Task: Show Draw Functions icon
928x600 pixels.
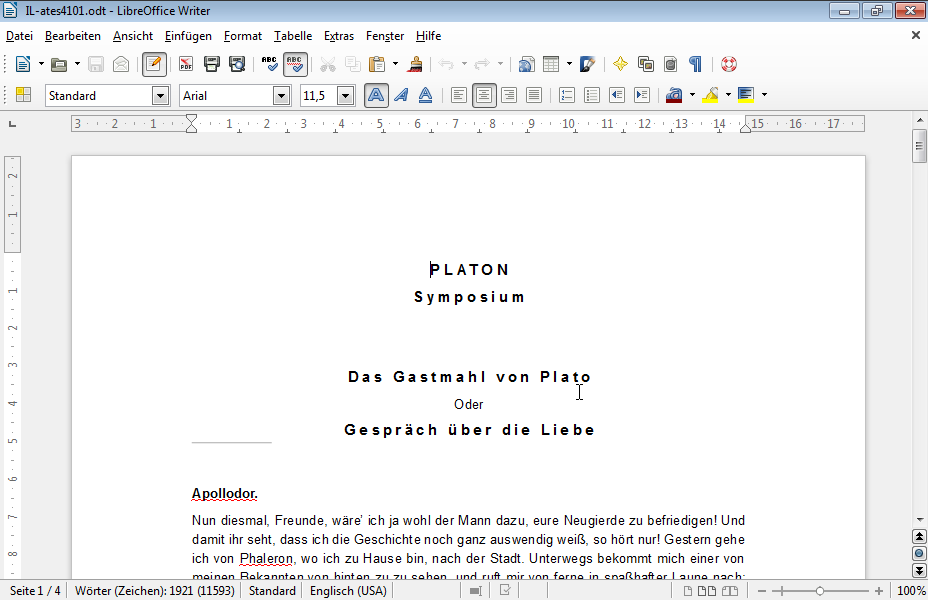Action: pyautogui.click(x=587, y=64)
